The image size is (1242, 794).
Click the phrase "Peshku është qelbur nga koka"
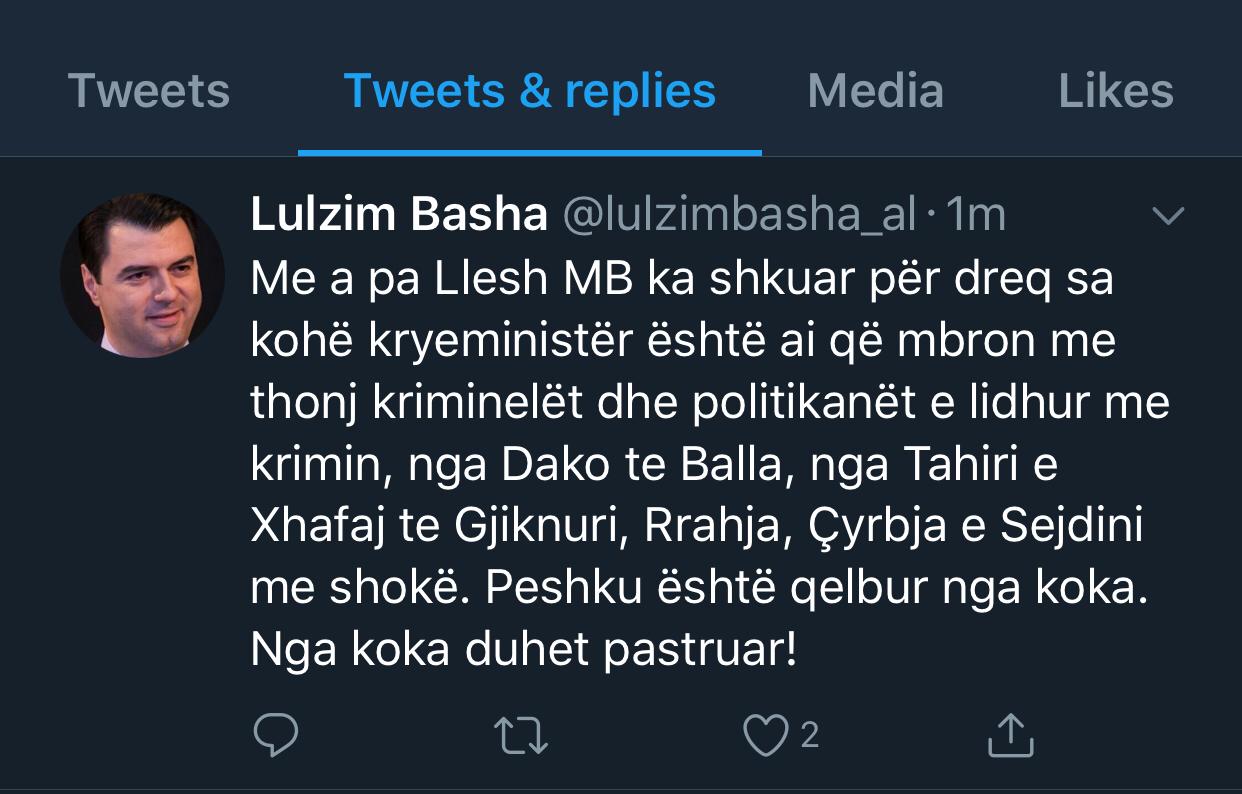[x=810, y=590]
